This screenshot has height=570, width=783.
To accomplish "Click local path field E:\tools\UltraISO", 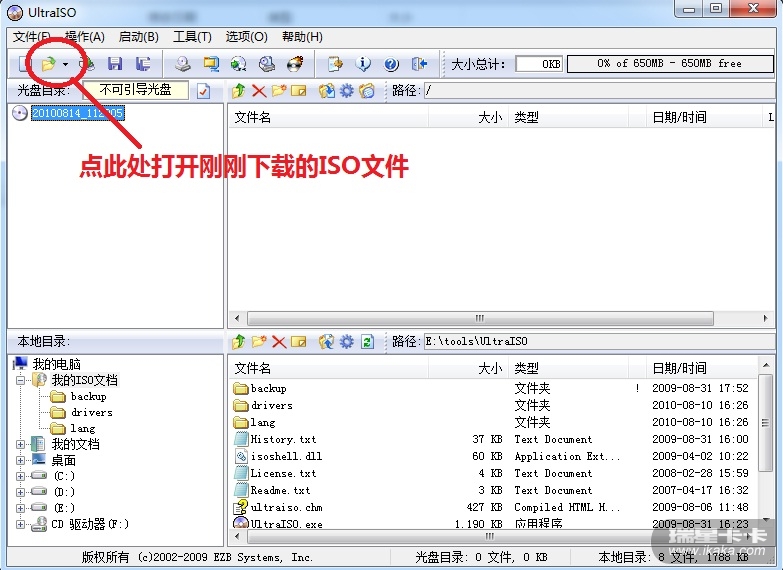I will click(599, 342).
